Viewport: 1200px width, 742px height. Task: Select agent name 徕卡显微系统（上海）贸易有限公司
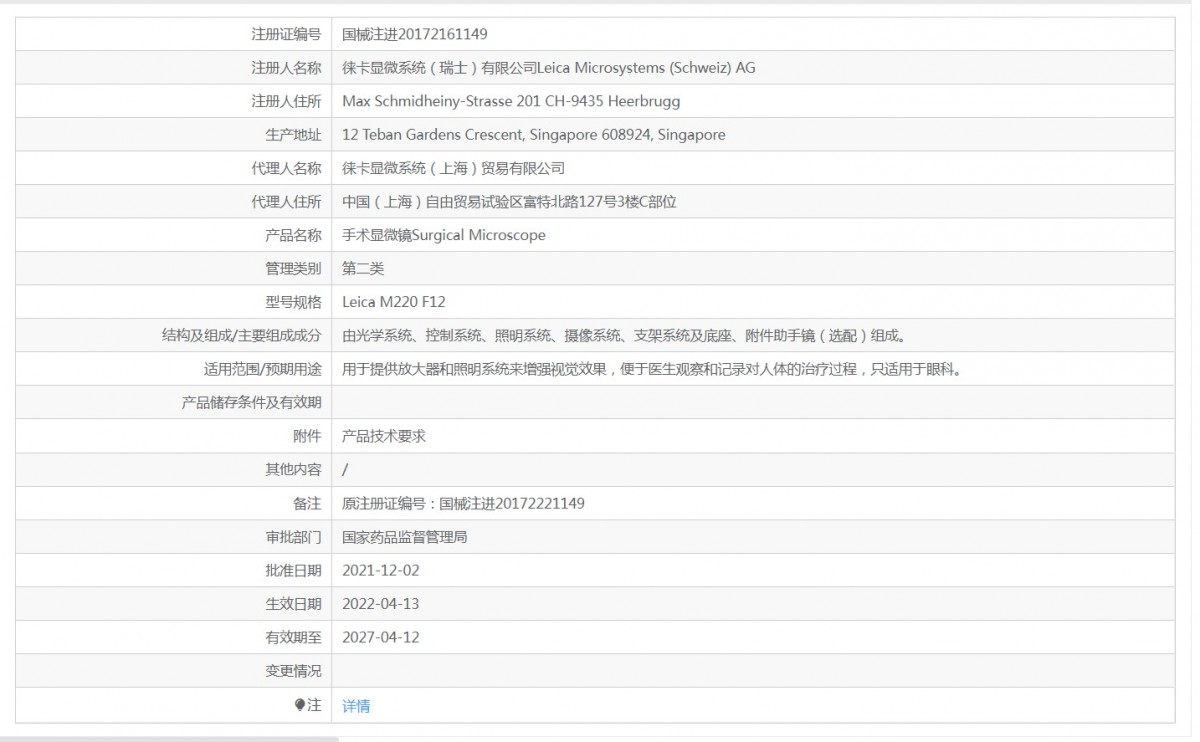[453, 168]
